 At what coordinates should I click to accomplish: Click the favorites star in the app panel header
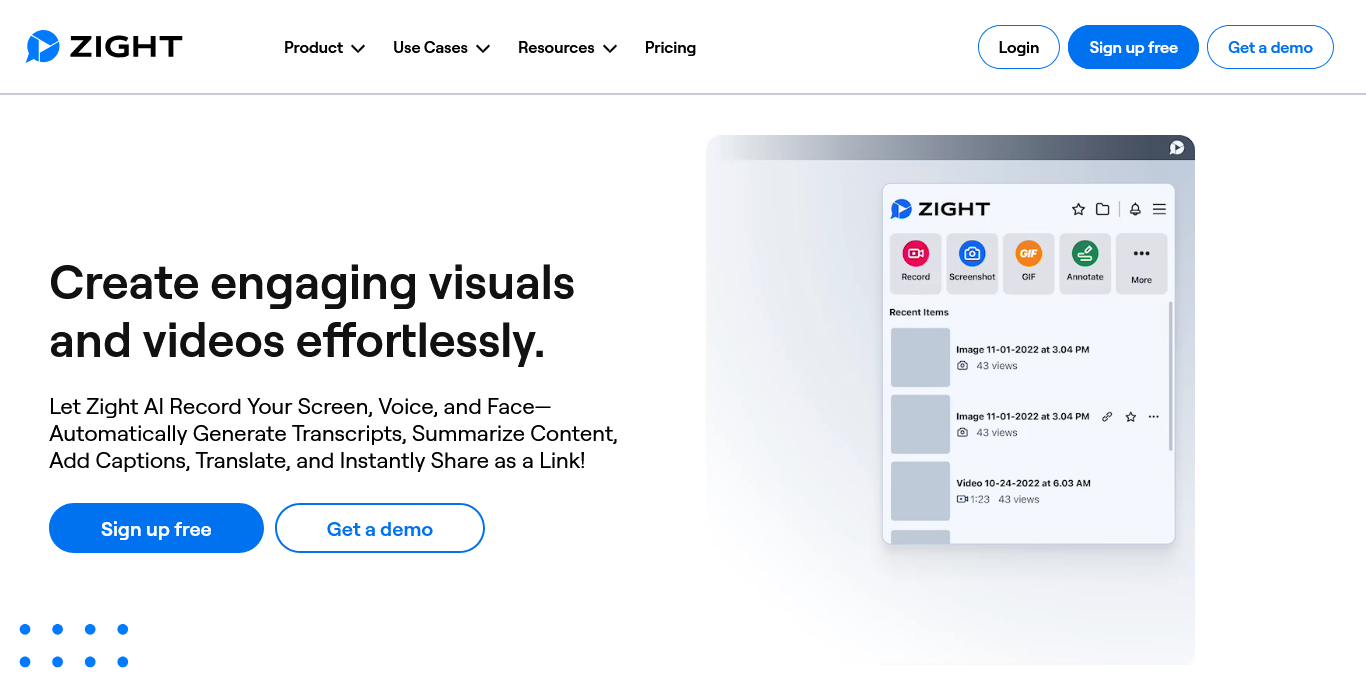coord(1078,209)
